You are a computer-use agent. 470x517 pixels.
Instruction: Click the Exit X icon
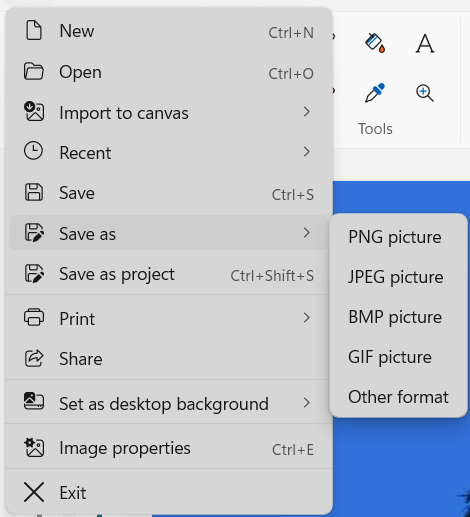(34, 492)
